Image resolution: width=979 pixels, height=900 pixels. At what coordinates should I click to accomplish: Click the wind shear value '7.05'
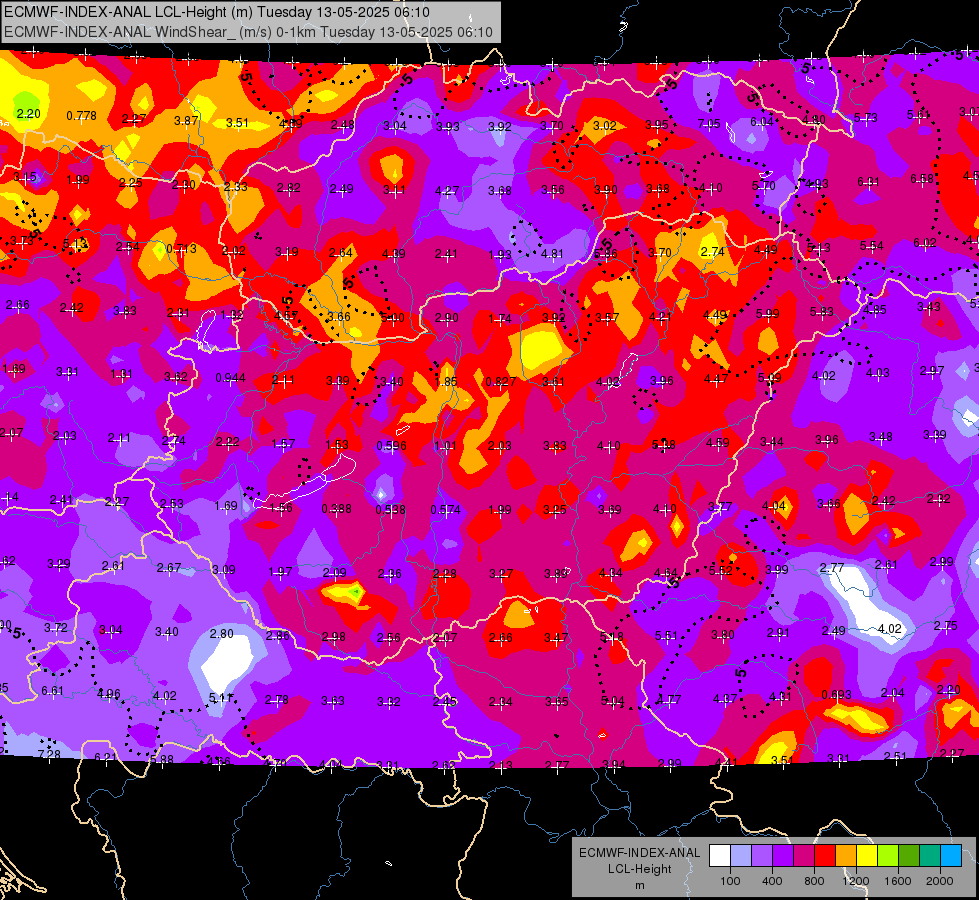[x=709, y=124]
